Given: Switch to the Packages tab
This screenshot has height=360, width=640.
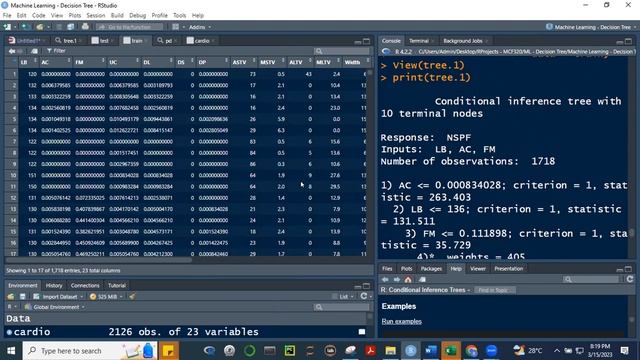Looking at the screenshot, I should 431,269.
